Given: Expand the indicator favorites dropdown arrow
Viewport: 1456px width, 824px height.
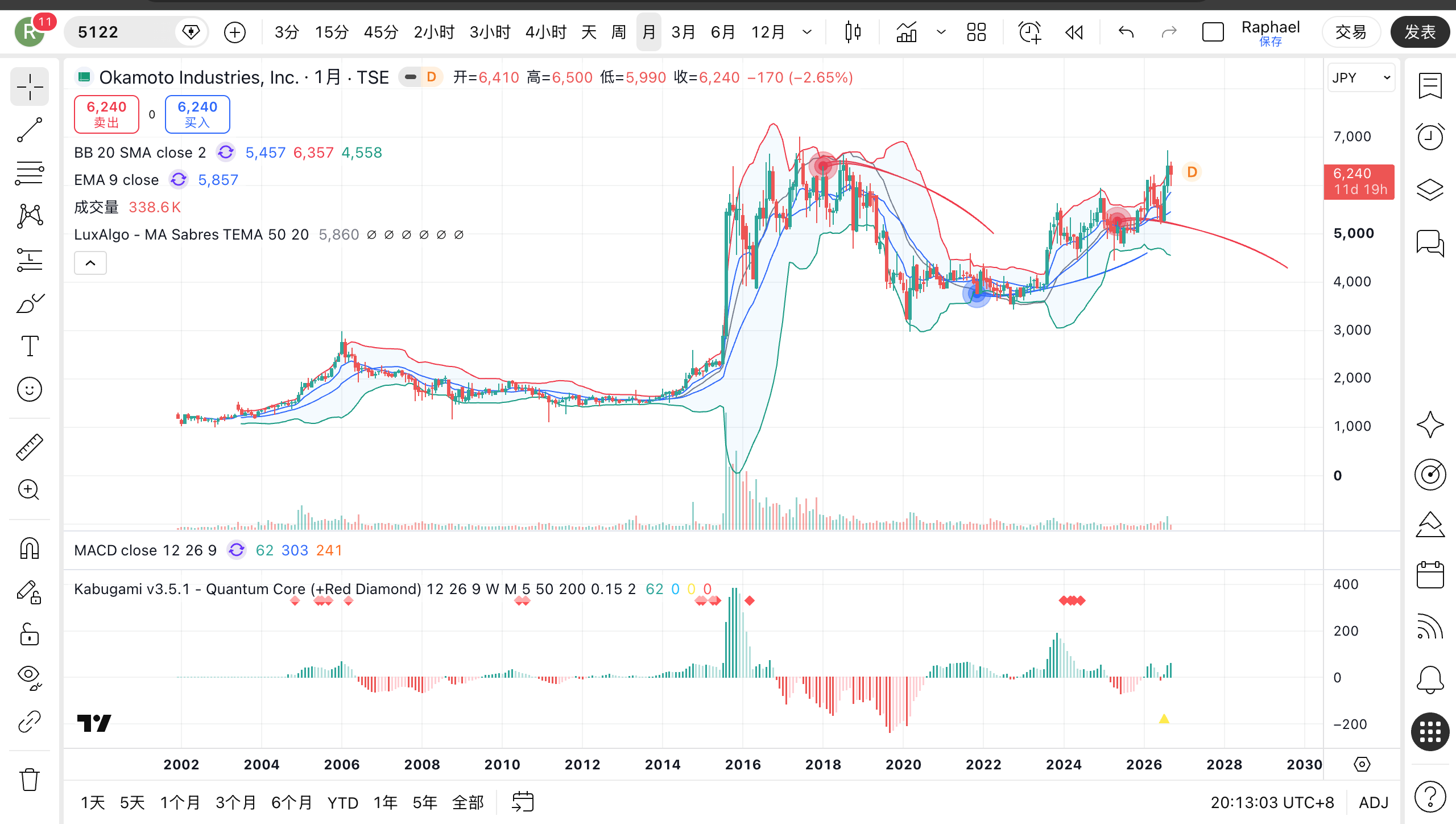Looking at the screenshot, I should click(941, 32).
